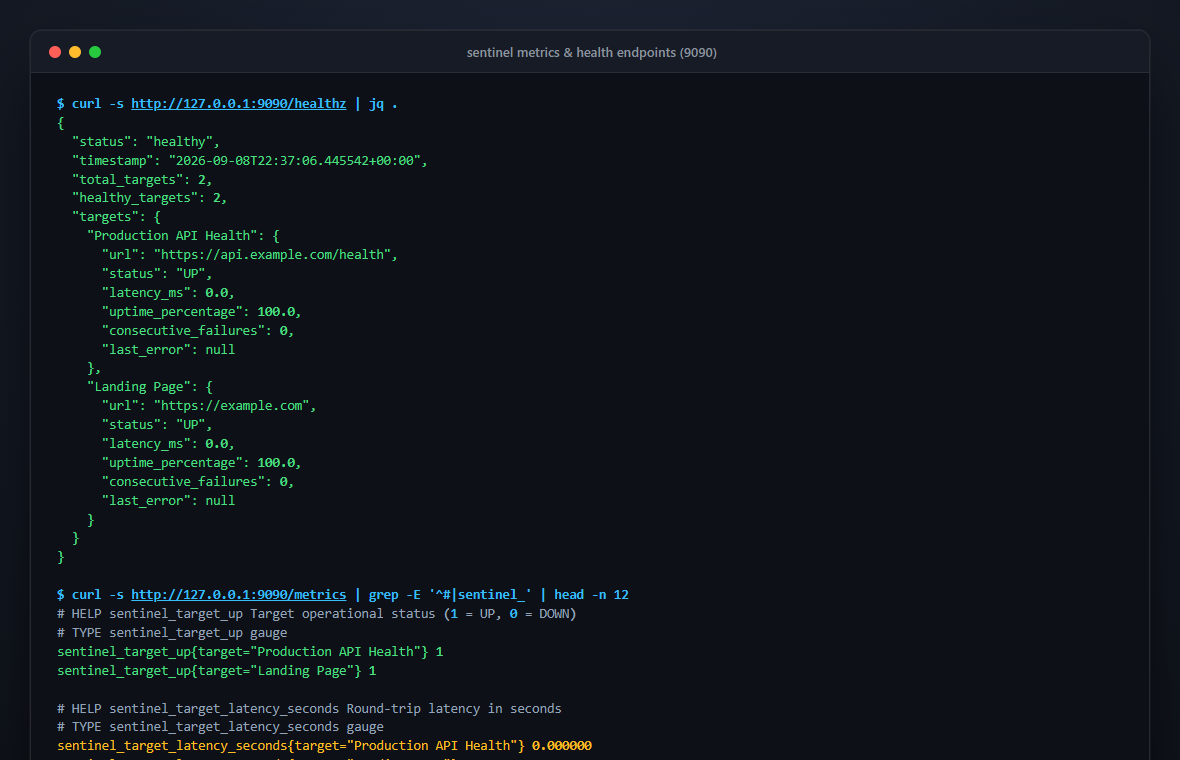Click consecutive_failures under Production API Health

pos(198,330)
